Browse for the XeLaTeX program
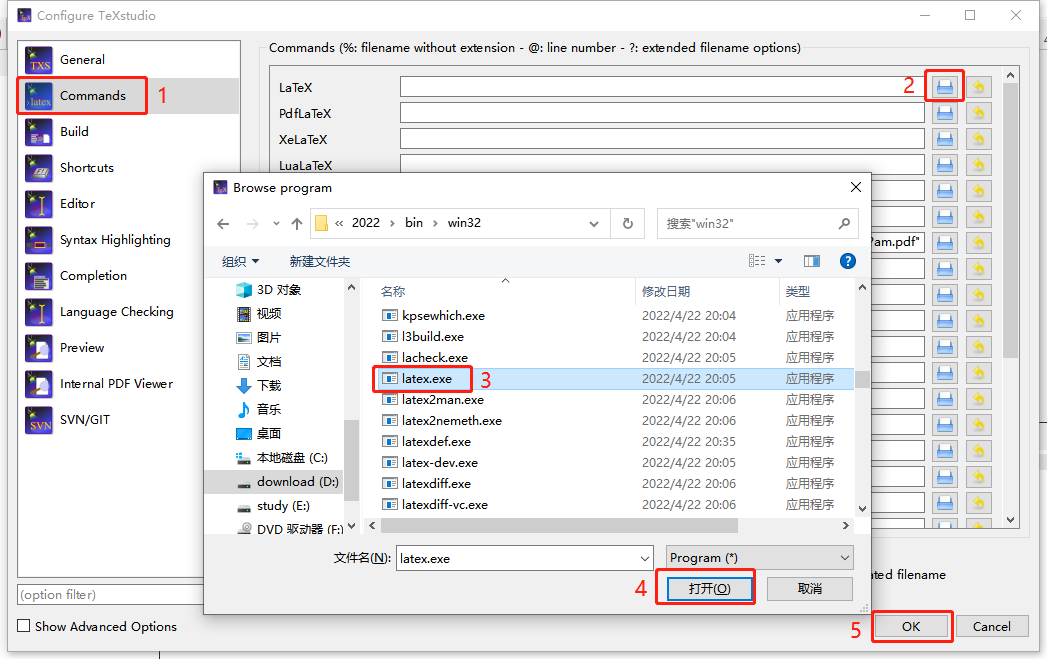The image size is (1047, 659). (x=944, y=139)
